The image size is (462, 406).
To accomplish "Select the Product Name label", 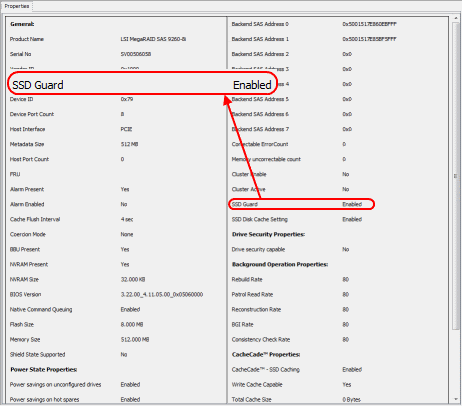I will tap(27, 39).
